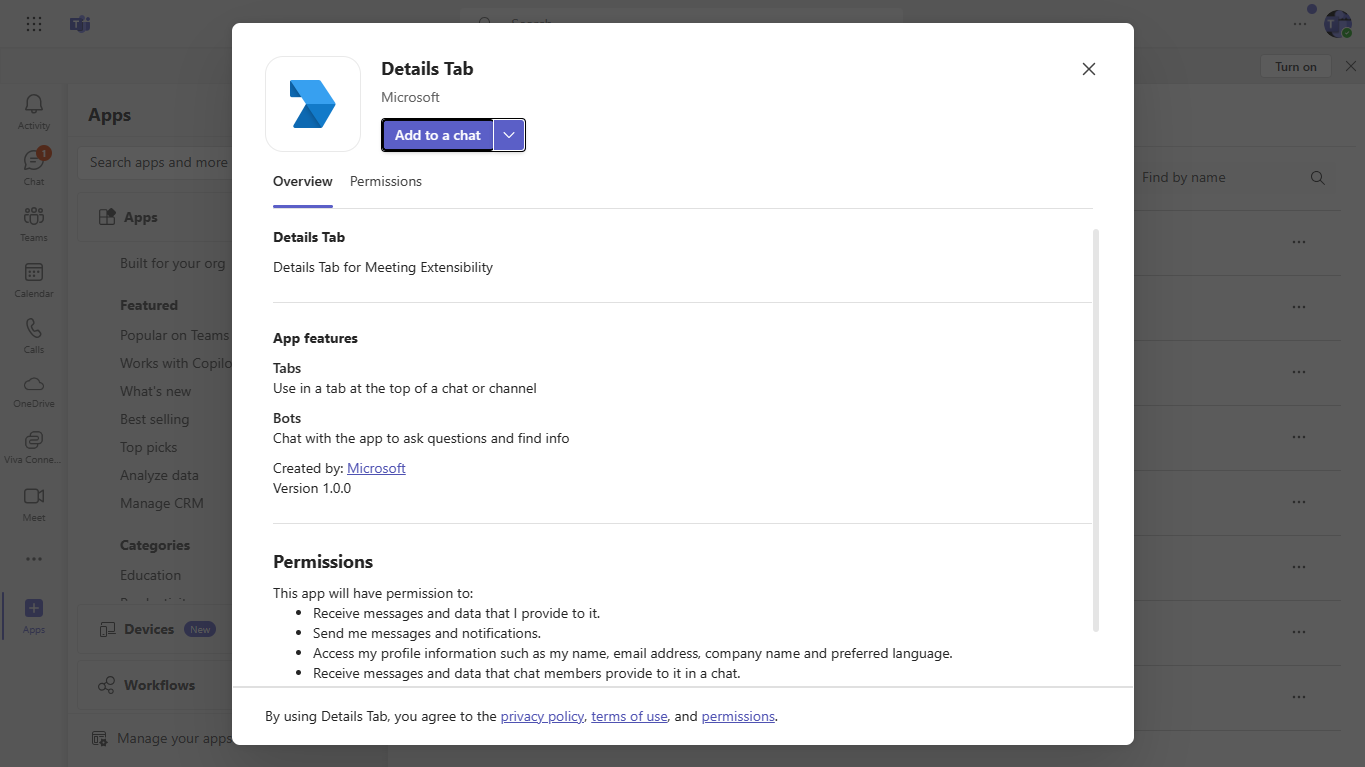Select Apps section in left panel
This screenshot has height=767, width=1365.
156,217
